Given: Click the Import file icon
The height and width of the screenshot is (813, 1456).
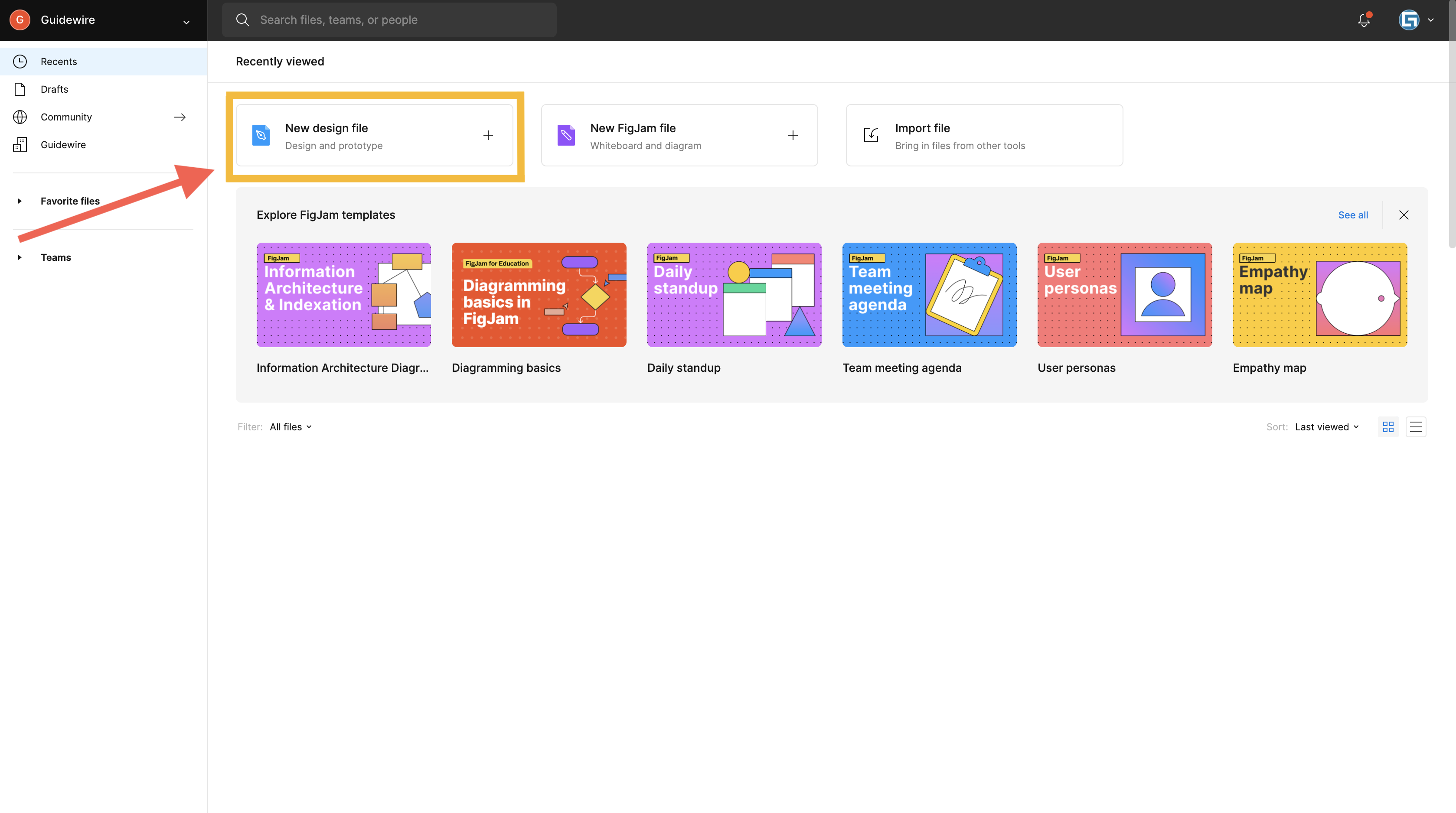Looking at the screenshot, I should click(871, 135).
